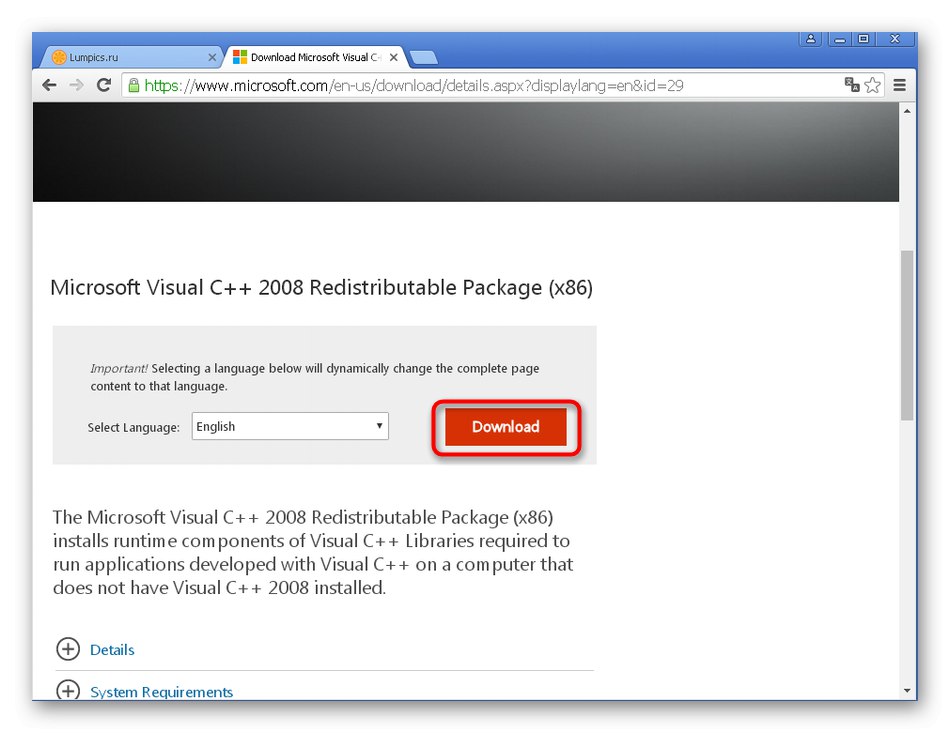The image size is (950, 733).
Task: Click the 'Select Language:' label
Action: click(x=134, y=428)
